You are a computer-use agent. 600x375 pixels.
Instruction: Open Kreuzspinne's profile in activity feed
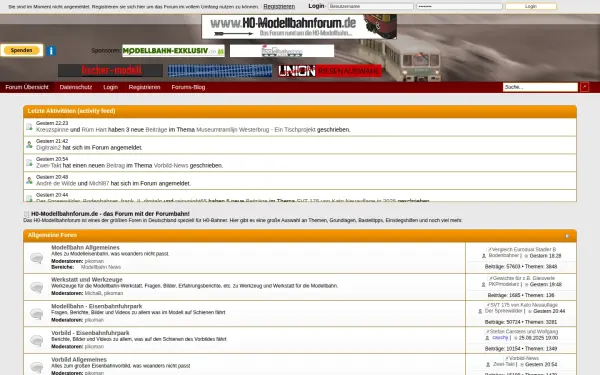click(x=52, y=130)
